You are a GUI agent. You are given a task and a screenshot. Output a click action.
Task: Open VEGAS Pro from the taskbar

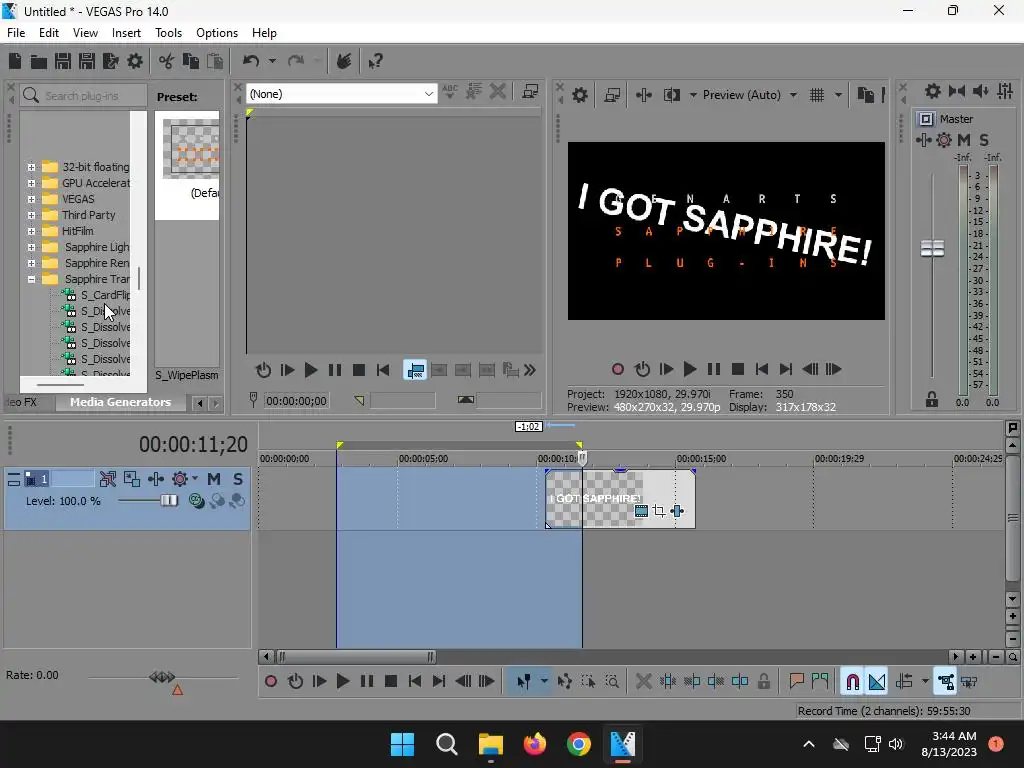pyautogui.click(x=622, y=744)
